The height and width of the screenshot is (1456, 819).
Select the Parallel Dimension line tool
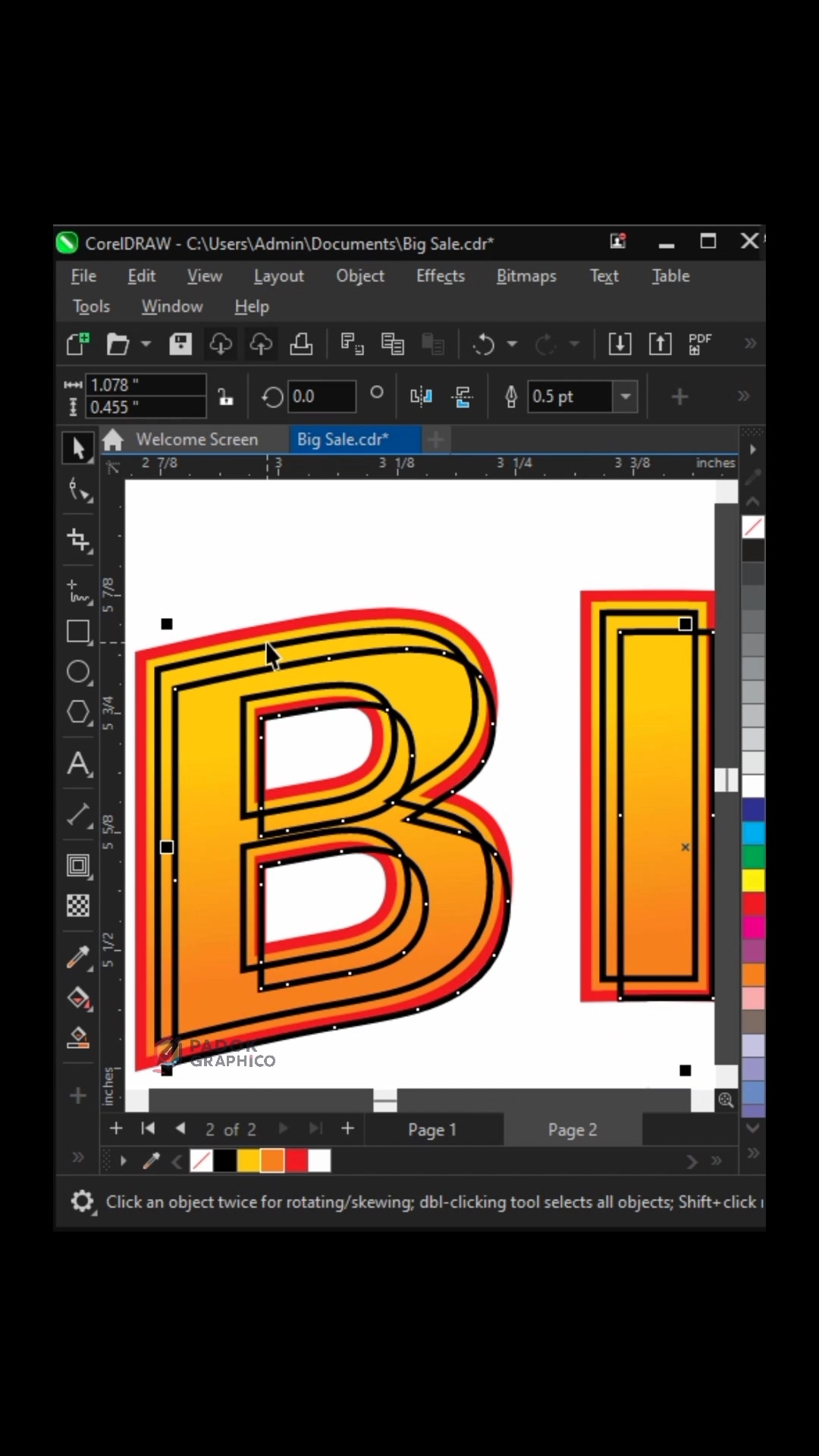(79, 815)
